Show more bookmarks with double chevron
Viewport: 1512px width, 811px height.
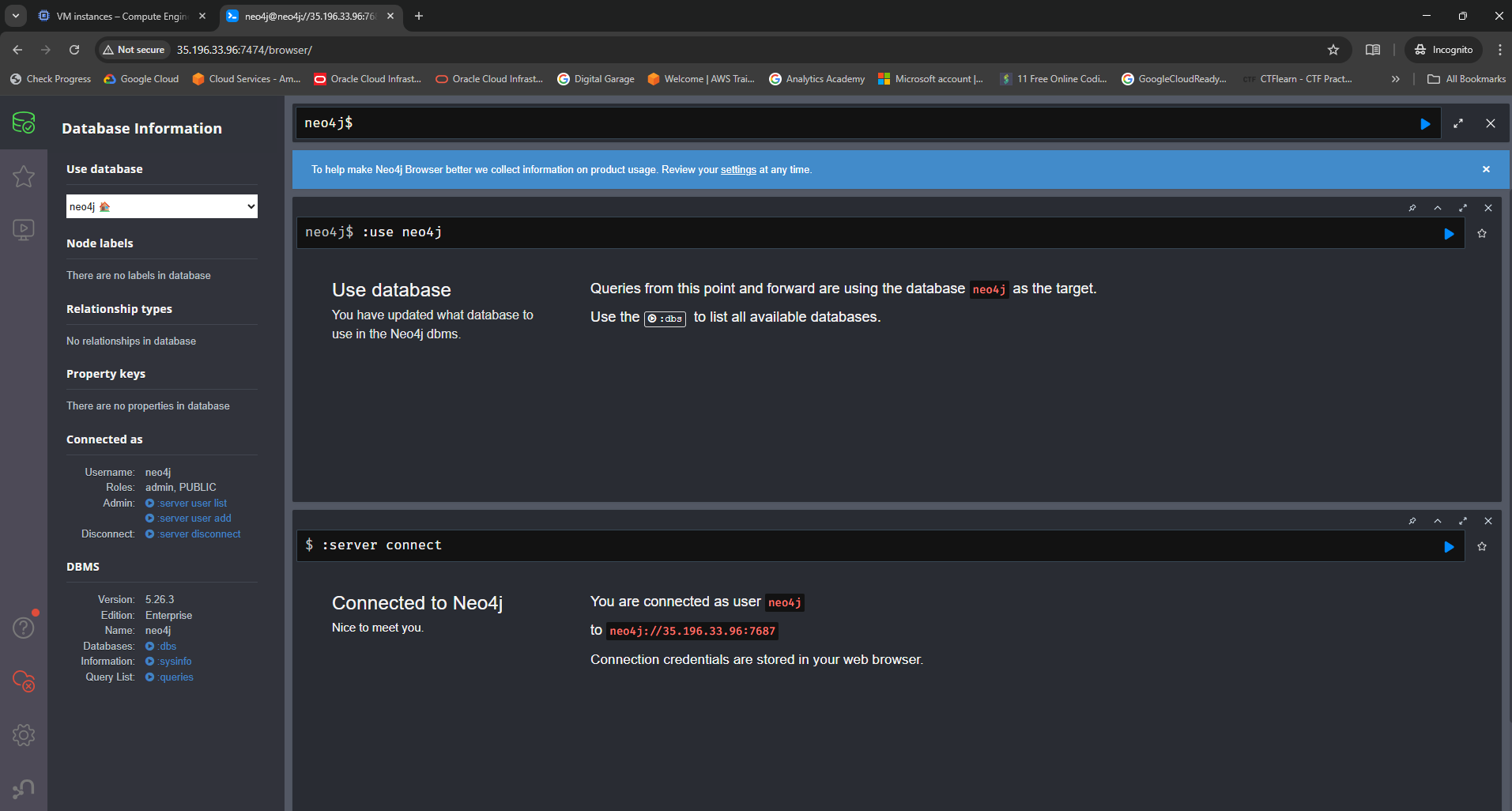point(1396,79)
